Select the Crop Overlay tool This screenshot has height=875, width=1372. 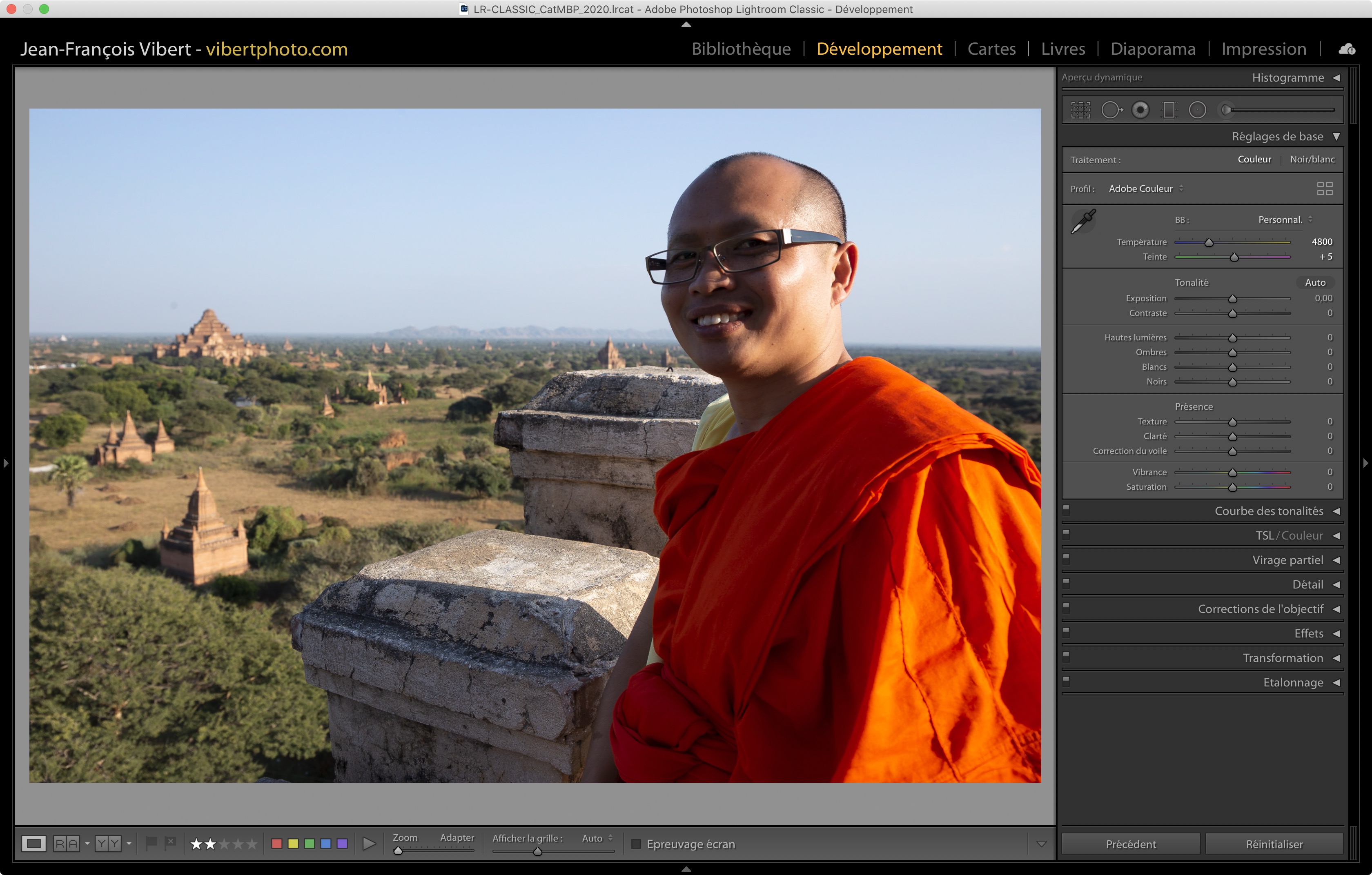(x=1080, y=110)
